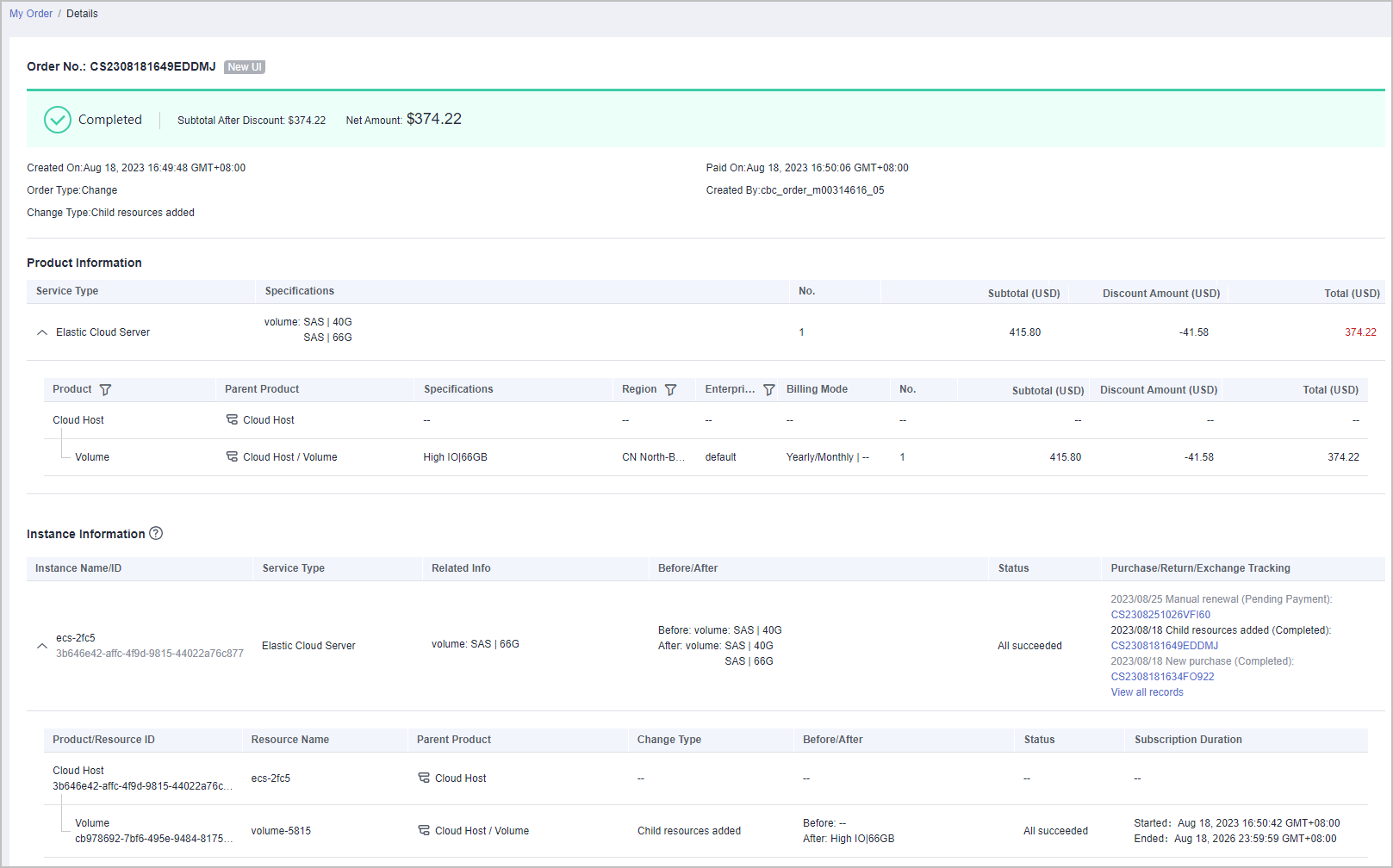The height and width of the screenshot is (868, 1393).
Task: Click the ecs-2fc5 instance name
Action: point(76,638)
